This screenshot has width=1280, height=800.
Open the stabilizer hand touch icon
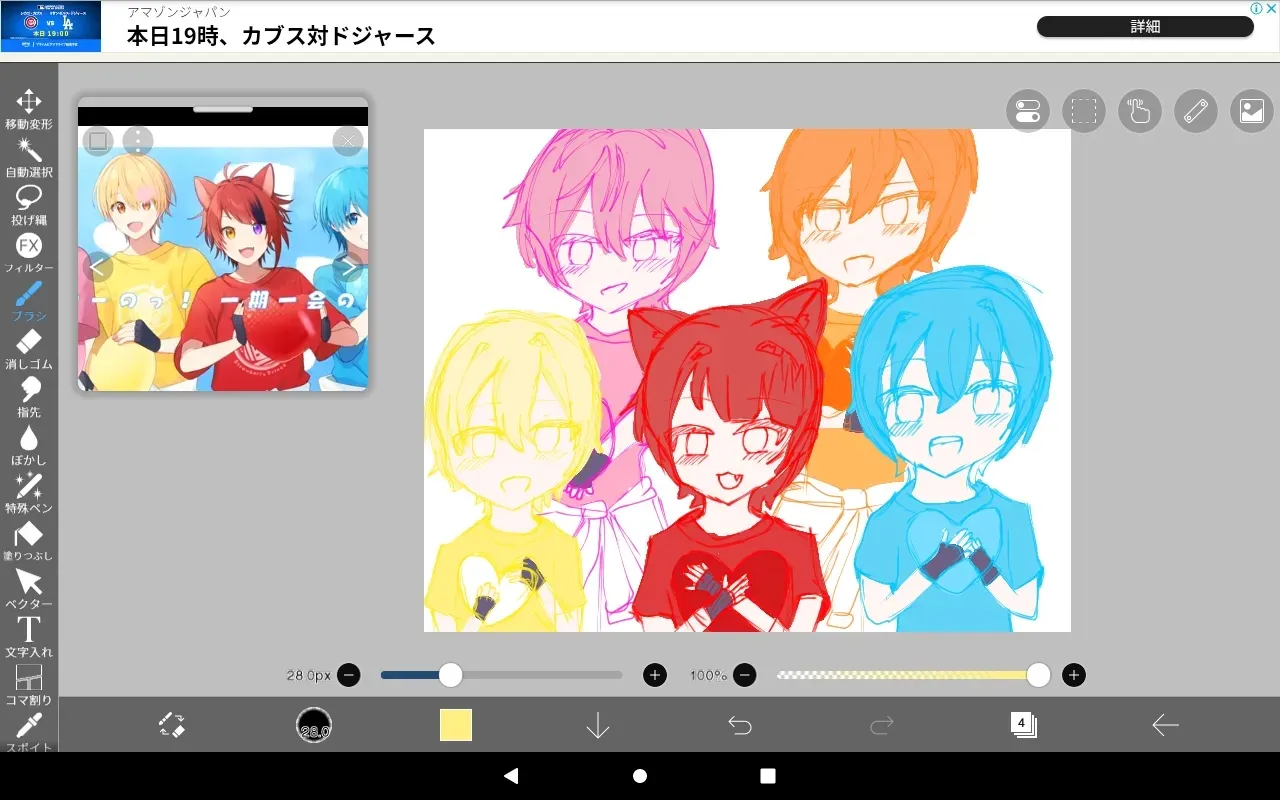click(x=1140, y=111)
